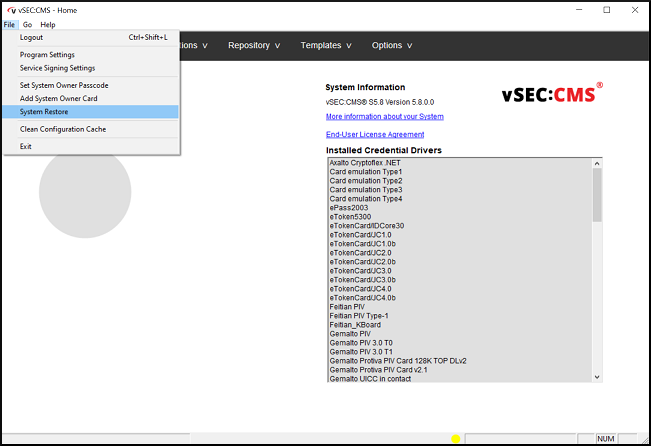
Task: Expand the Options dropdown
Action: coord(392,46)
